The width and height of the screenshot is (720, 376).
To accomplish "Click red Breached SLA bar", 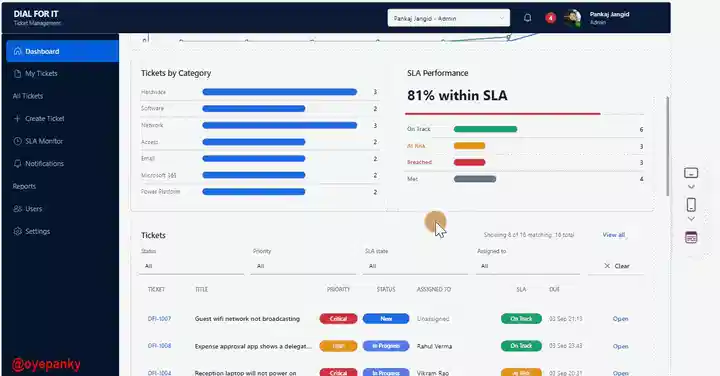I will point(469,162).
